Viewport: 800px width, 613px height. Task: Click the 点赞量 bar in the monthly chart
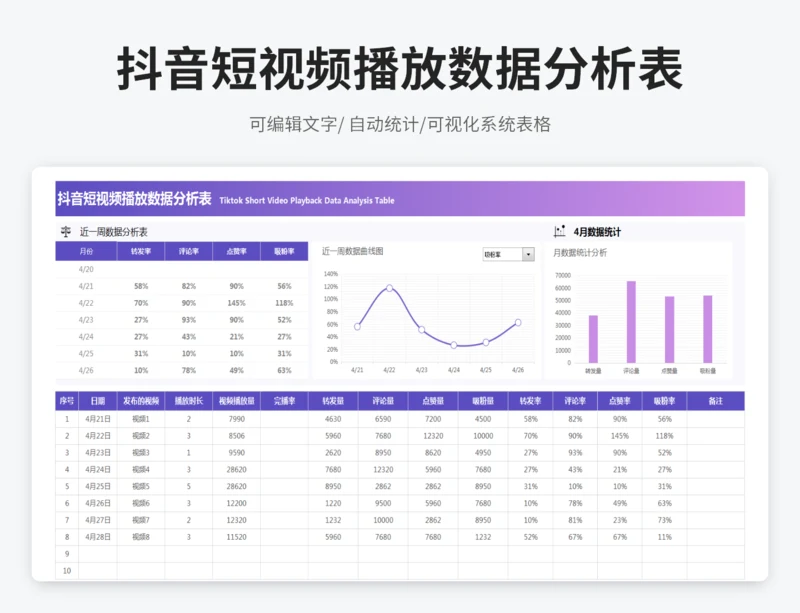pyautogui.click(x=669, y=330)
